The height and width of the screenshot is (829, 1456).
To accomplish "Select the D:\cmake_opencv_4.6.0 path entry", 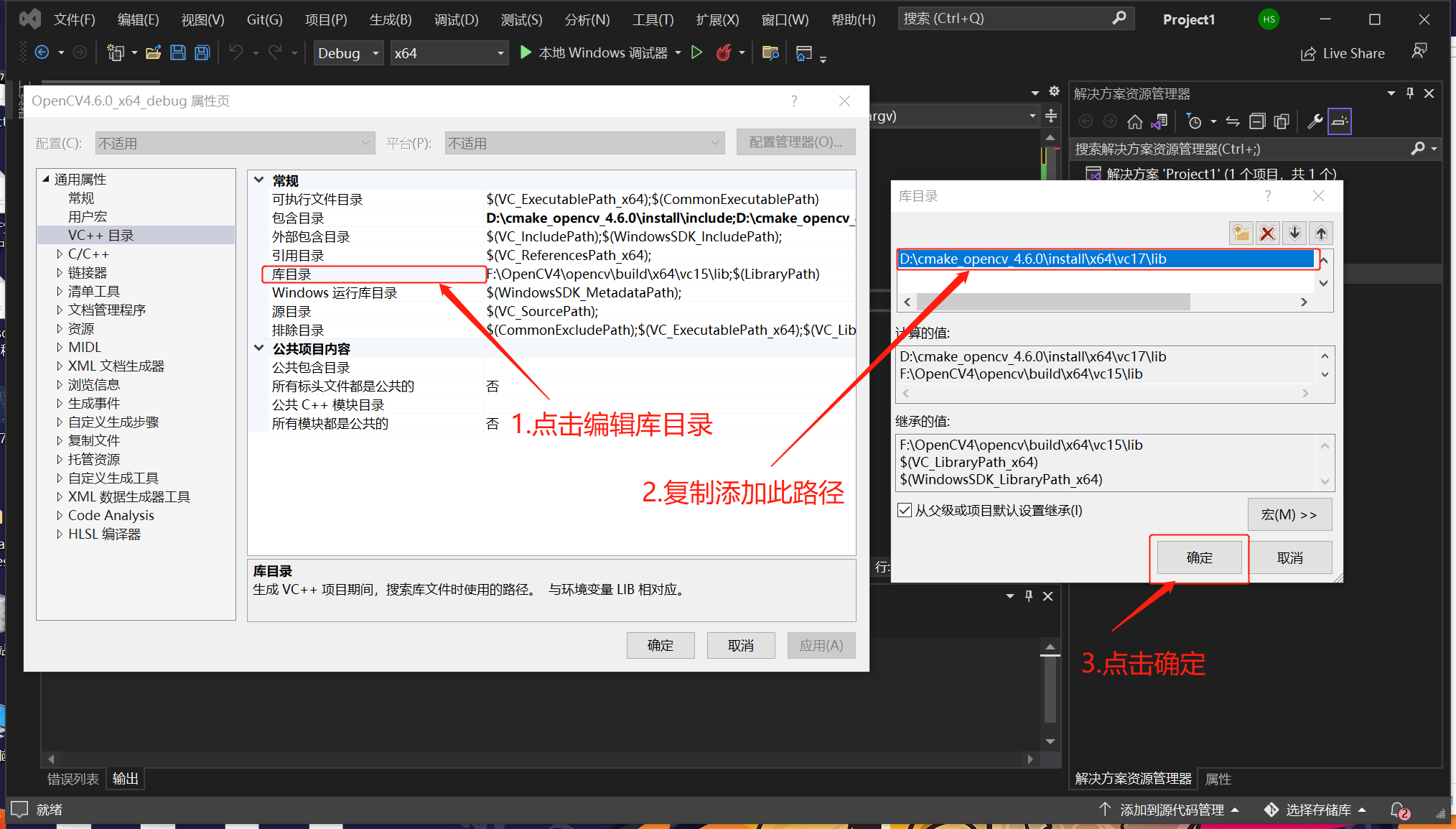I will [1106, 259].
